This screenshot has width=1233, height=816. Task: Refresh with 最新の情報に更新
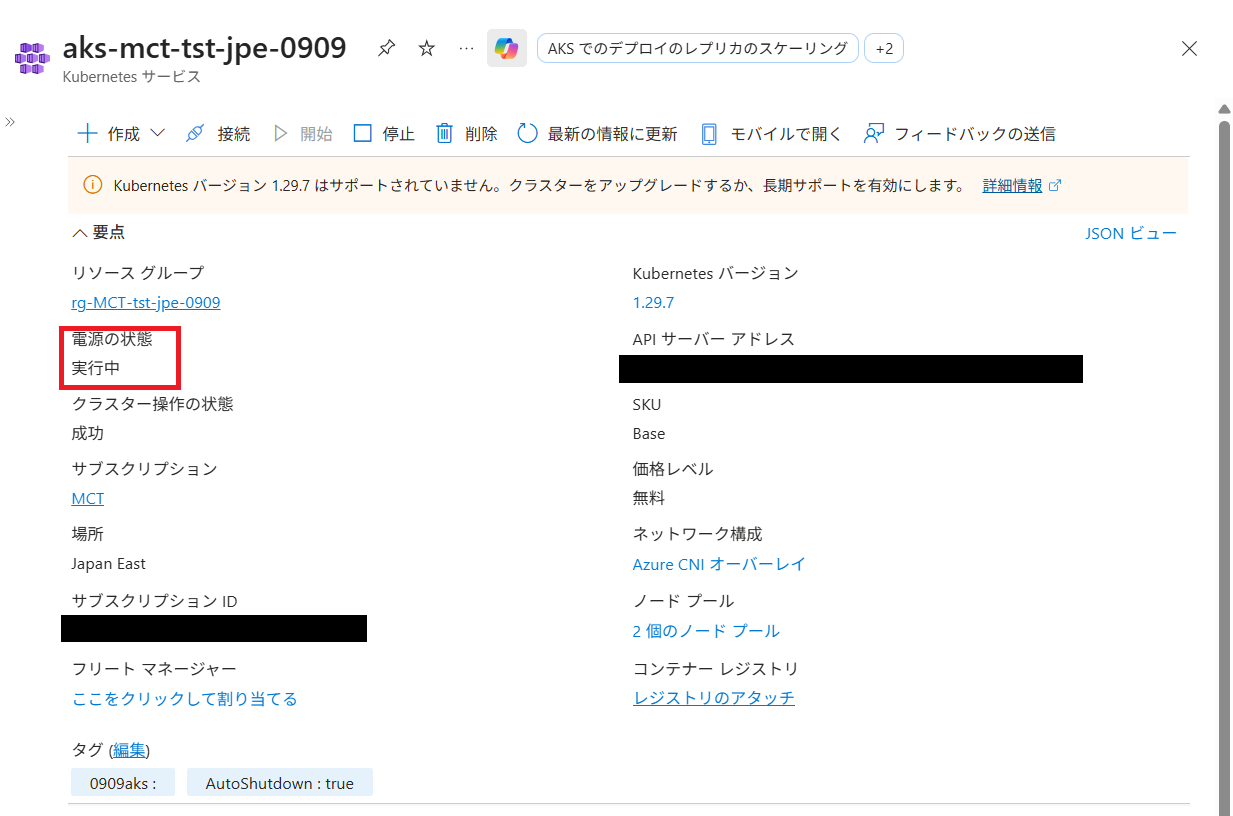[597, 134]
